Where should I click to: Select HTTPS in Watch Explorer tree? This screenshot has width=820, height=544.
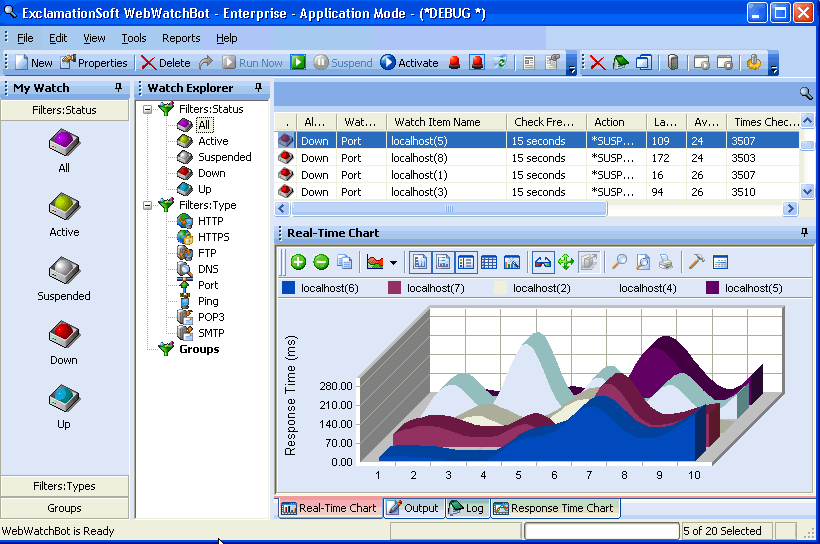point(213,237)
